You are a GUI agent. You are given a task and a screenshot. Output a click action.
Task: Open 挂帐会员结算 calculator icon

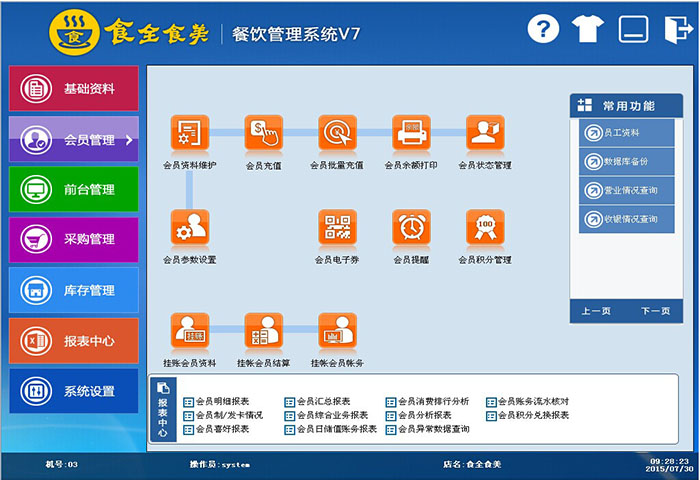[263, 330]
